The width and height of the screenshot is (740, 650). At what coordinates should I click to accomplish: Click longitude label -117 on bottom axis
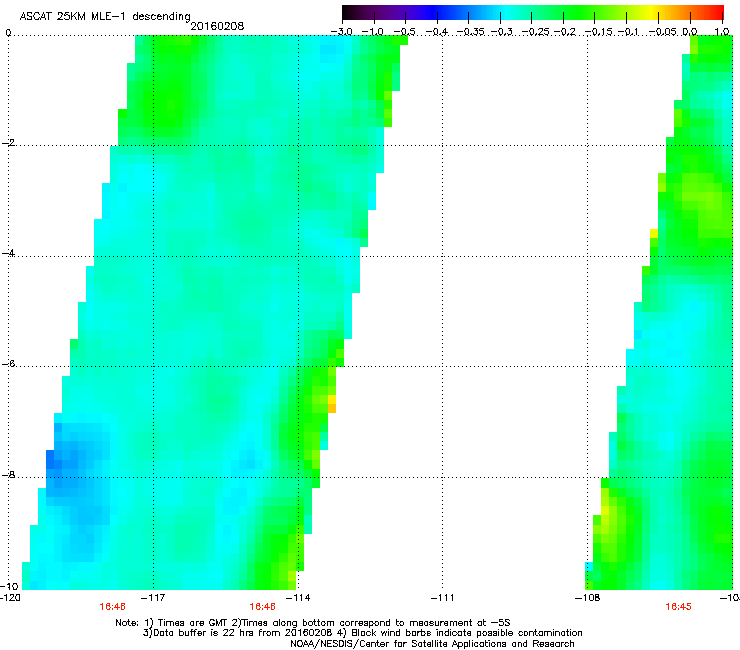click(x=153, y=598)
